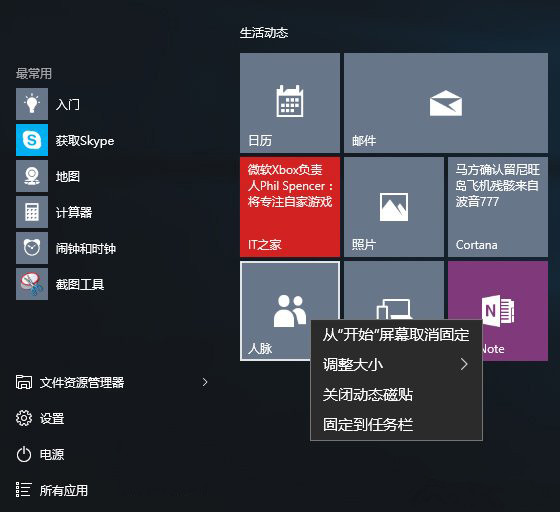
Task: Expand the 调整大小 submenu arrow
Action: click(x=464, y=365)
